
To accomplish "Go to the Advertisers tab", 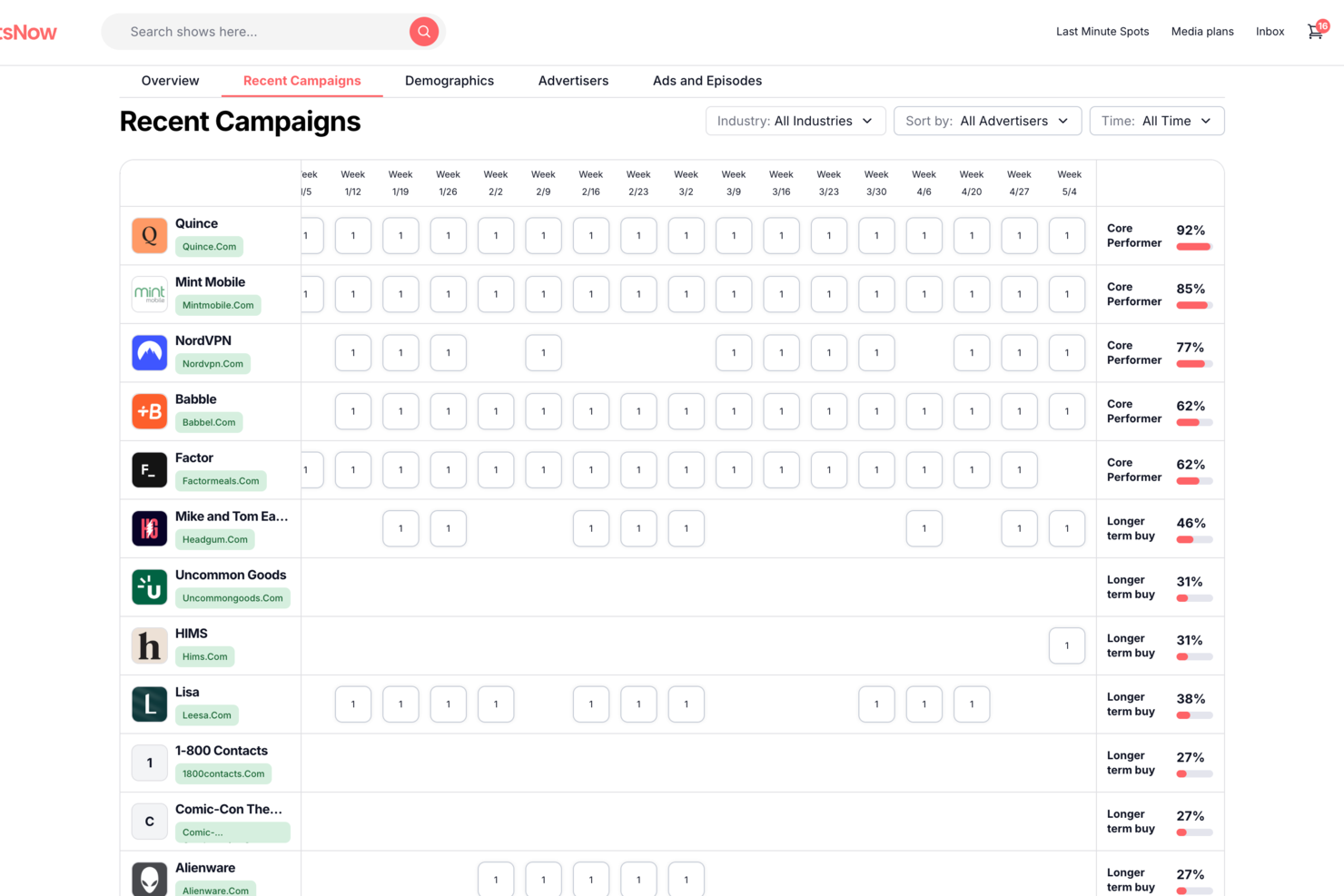I will 573,81.
